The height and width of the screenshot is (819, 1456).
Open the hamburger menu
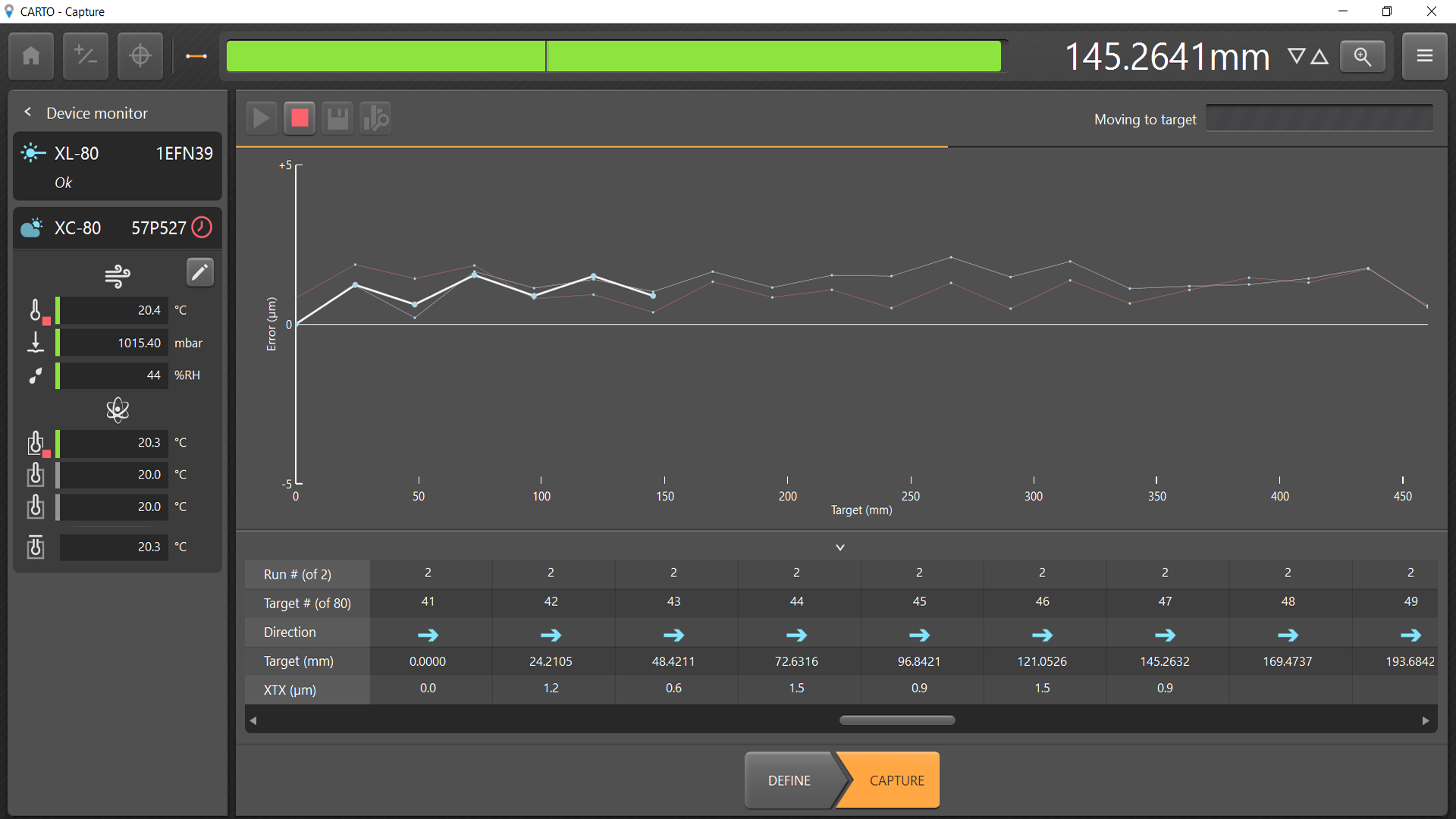(x=1424, y=56)
